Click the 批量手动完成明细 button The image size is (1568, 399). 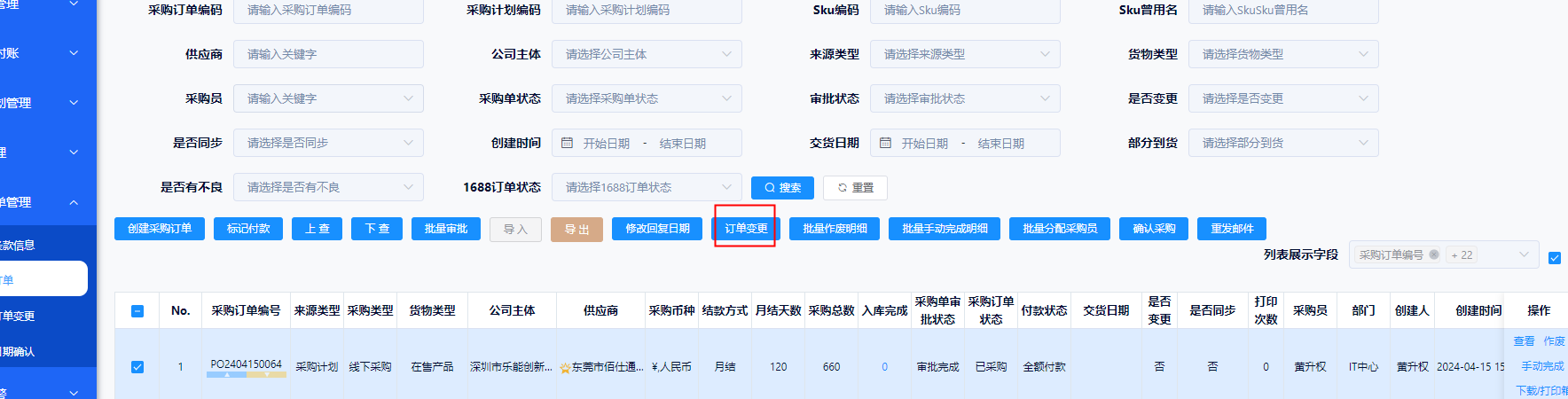tap(945, 229)
